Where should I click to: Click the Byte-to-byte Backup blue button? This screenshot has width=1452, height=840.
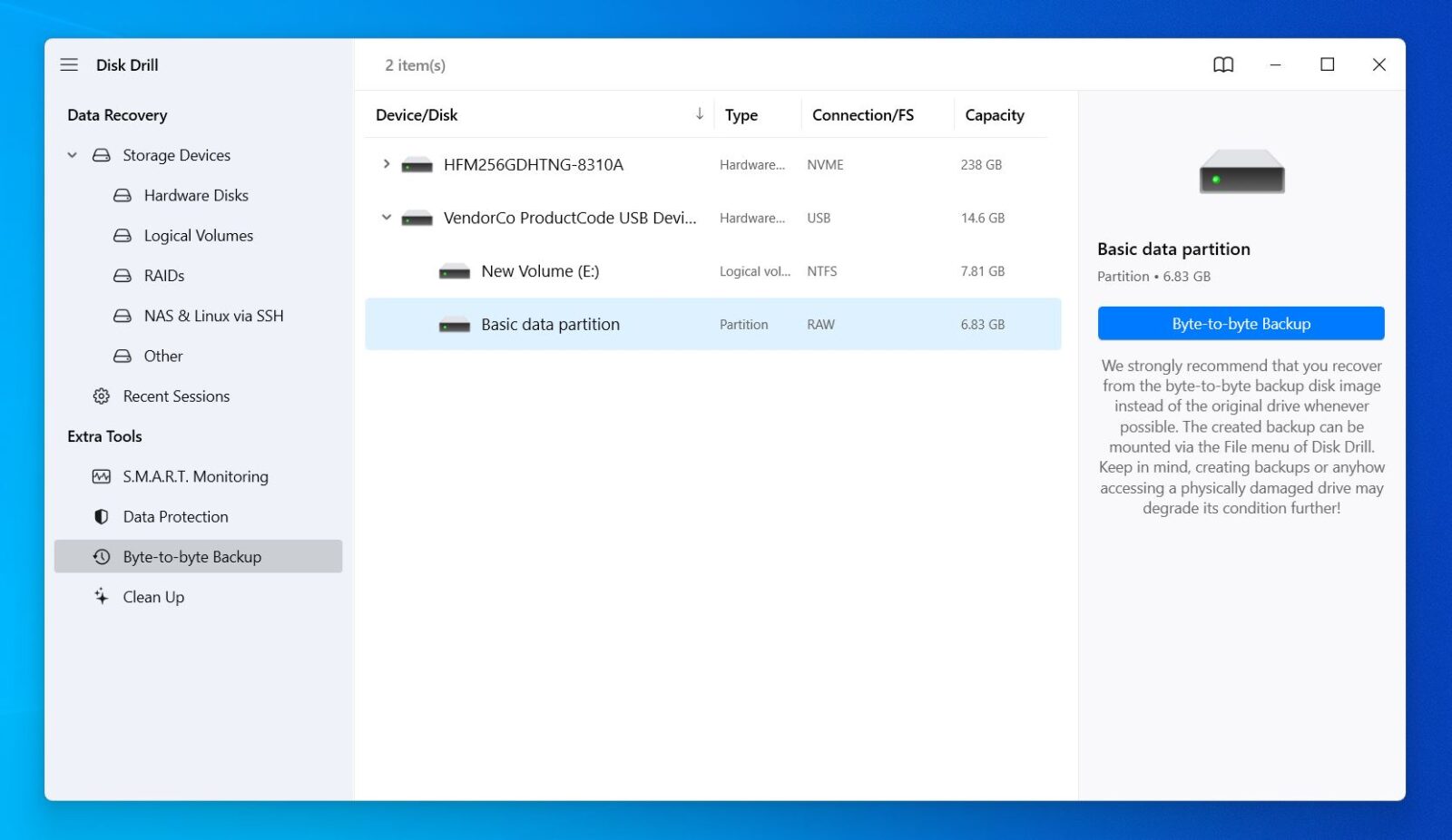[x=1241, y=323]
